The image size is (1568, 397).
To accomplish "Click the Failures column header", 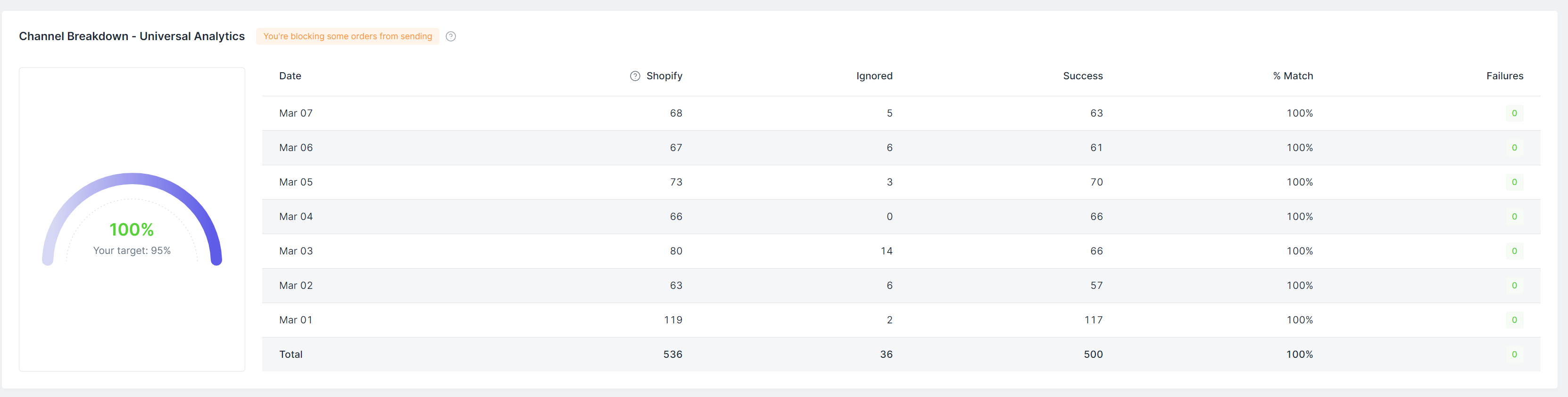I will tap(1505, 76).
